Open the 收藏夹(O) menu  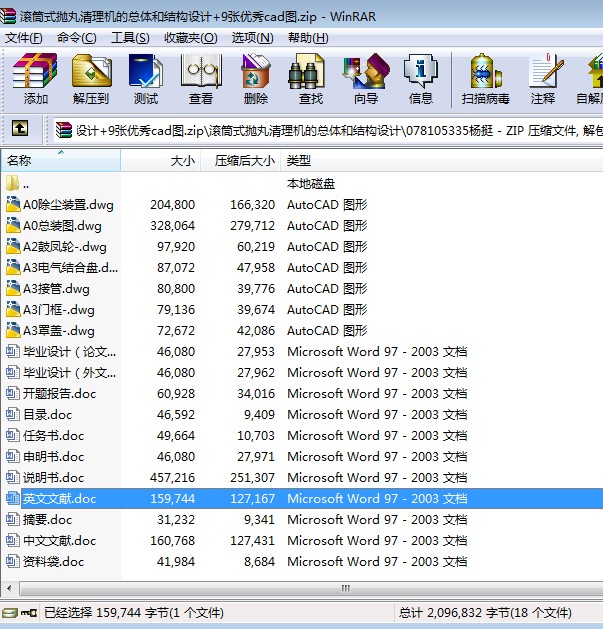click(x=191, y=38)
